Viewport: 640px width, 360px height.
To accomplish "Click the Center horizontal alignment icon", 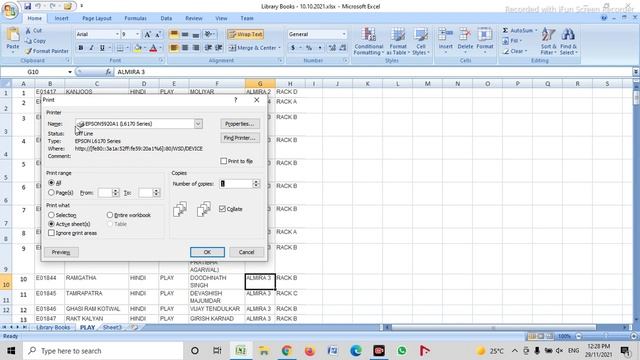I will pyautogui.click(x=185, y=48).
